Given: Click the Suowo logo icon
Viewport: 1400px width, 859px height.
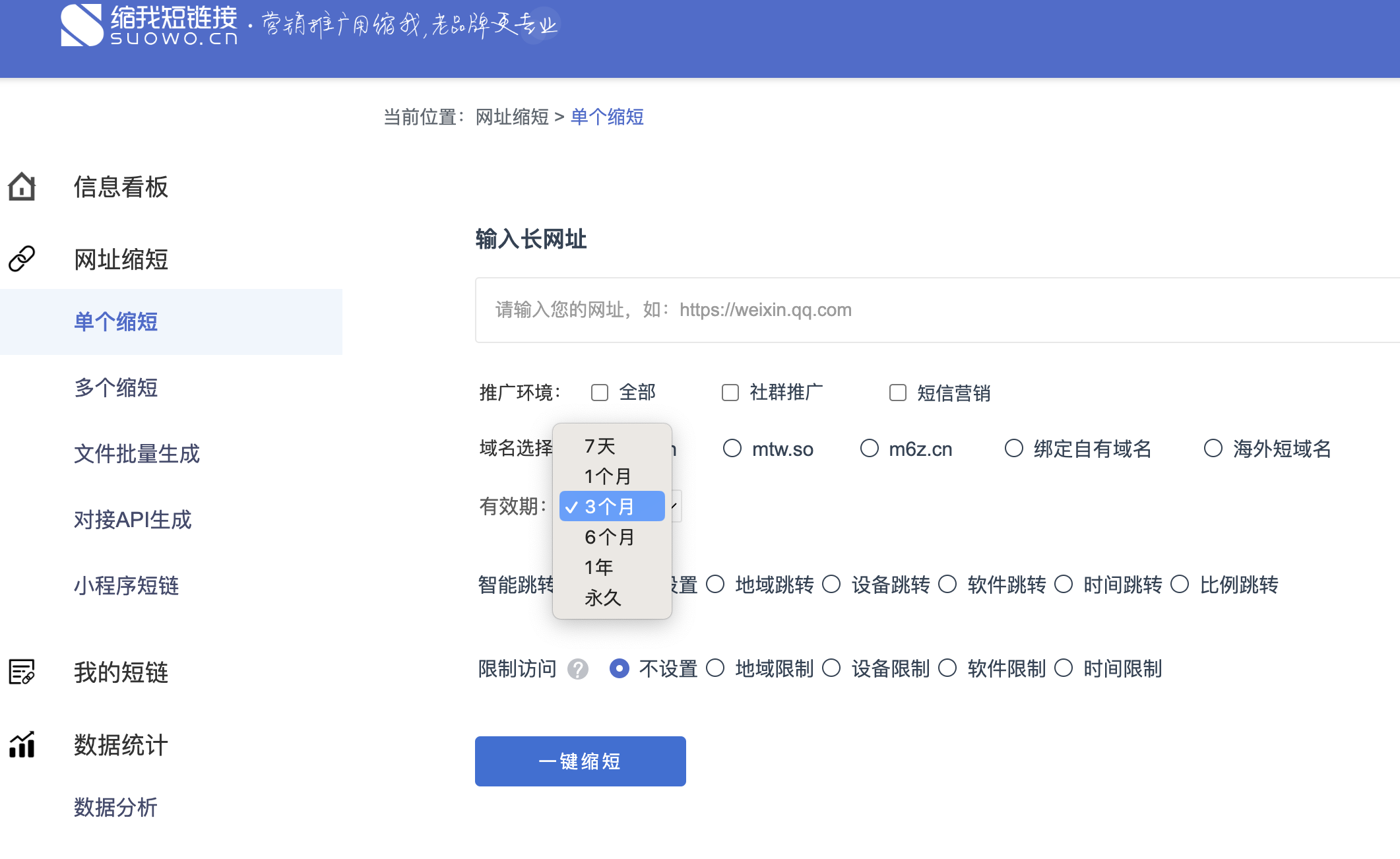Looking at the screenshot, I should 82,25.
